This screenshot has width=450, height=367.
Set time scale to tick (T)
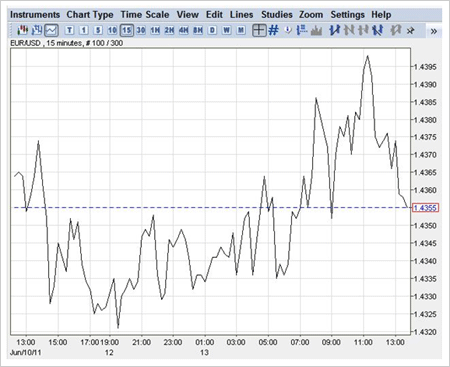pos(69,30)
